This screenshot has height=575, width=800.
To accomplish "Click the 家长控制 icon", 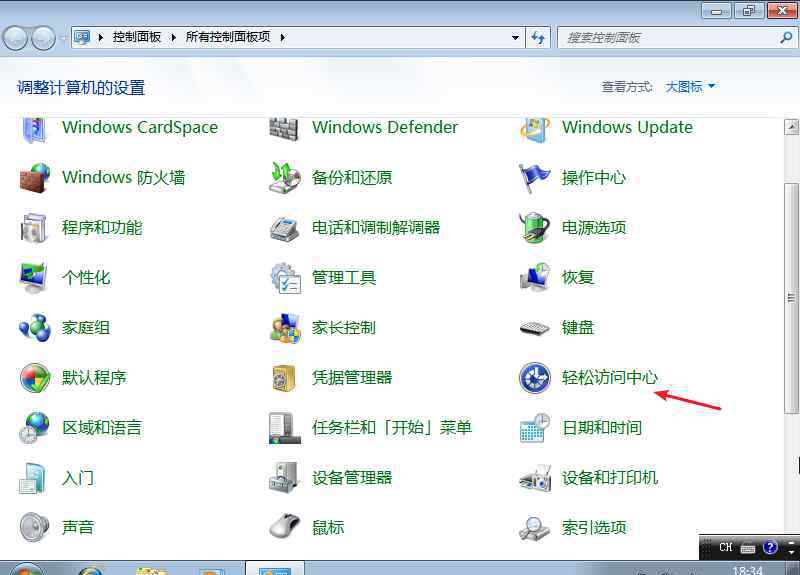I will tap(285, 328).
